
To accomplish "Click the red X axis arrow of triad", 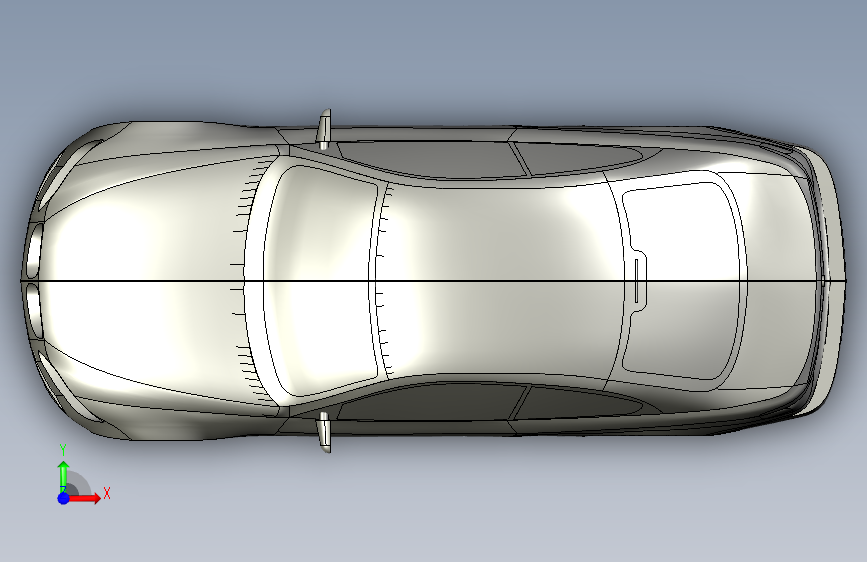I will point(85,498).
